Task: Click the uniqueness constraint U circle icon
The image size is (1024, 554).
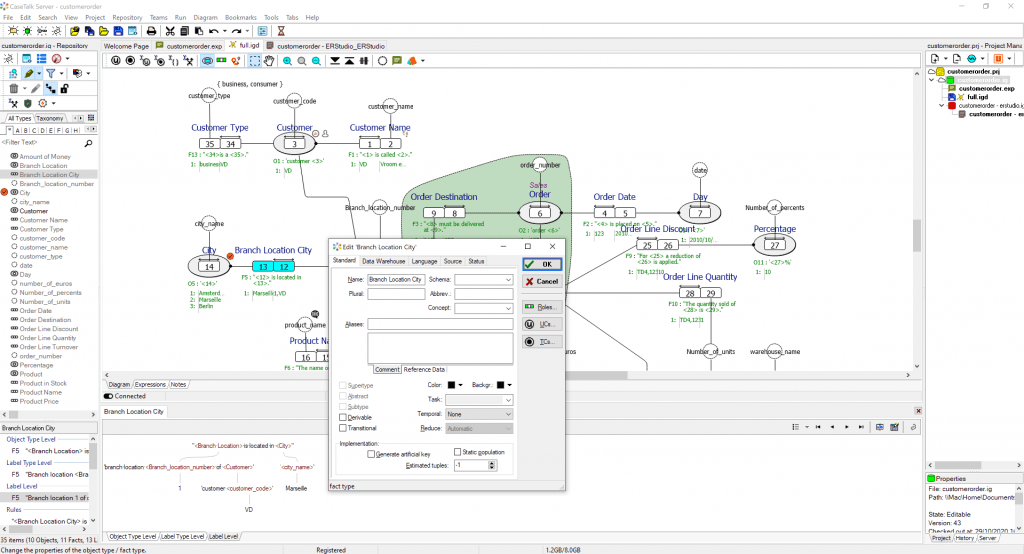Action: coord(116,61)
